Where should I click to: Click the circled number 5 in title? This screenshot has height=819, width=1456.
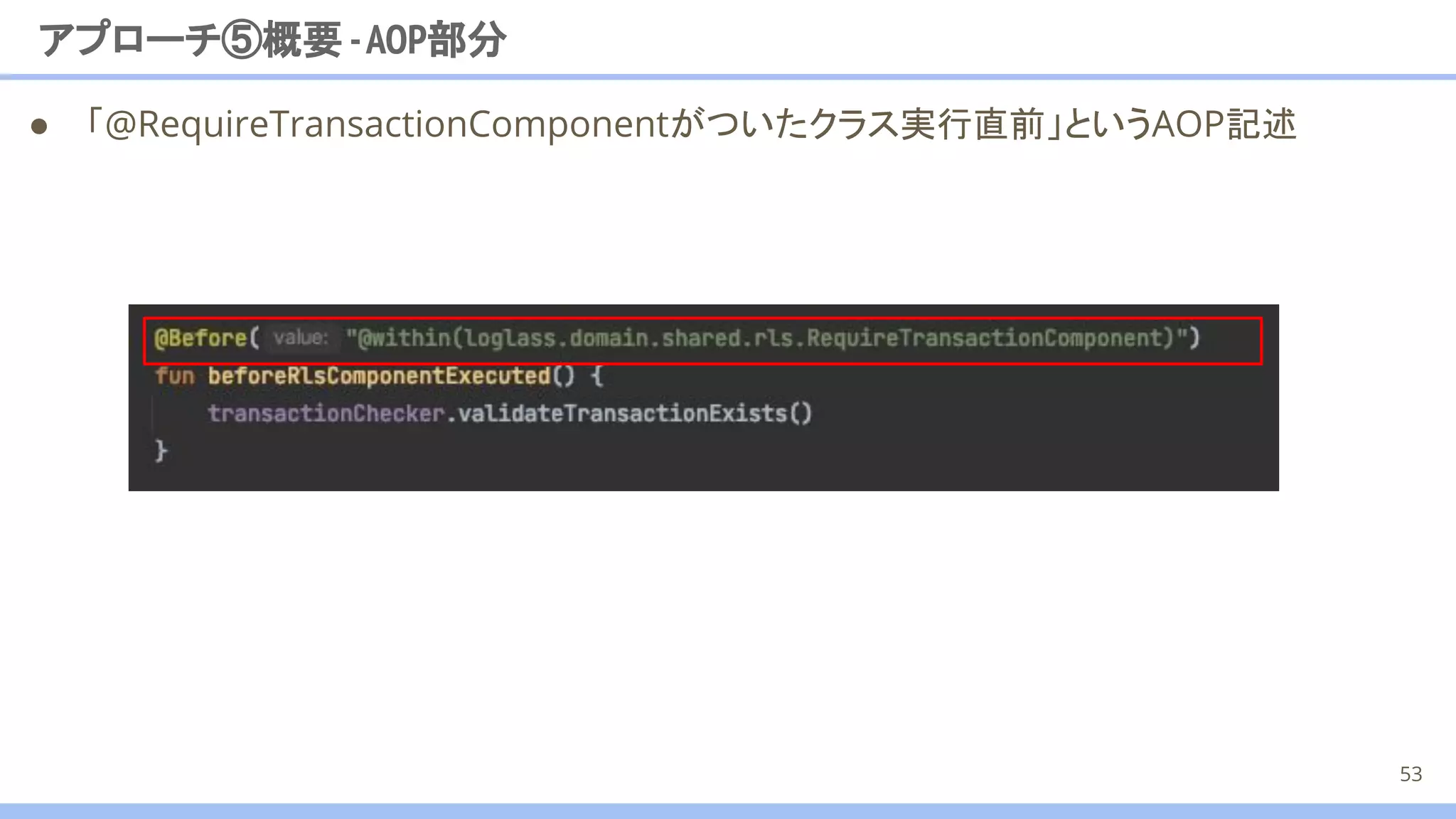point(242,40)
